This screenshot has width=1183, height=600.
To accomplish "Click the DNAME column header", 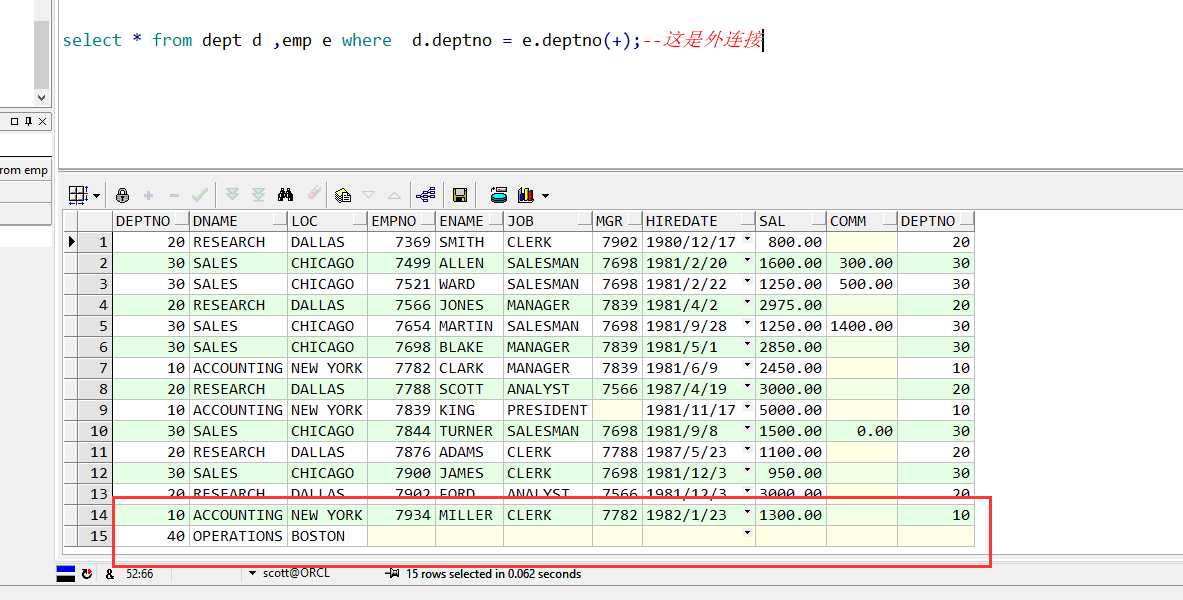I will (x=238, y=221).
